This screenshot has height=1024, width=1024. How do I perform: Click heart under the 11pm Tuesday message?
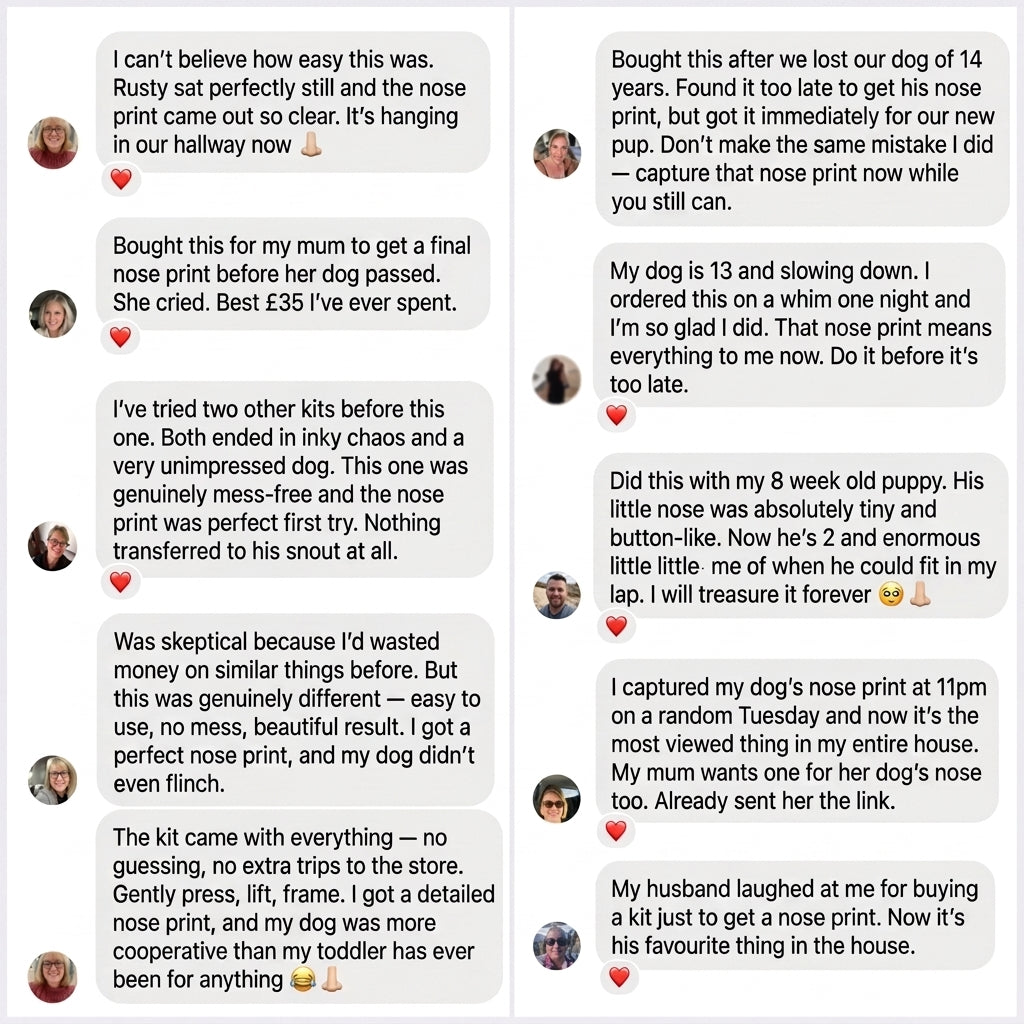click(x=616, y=830)
